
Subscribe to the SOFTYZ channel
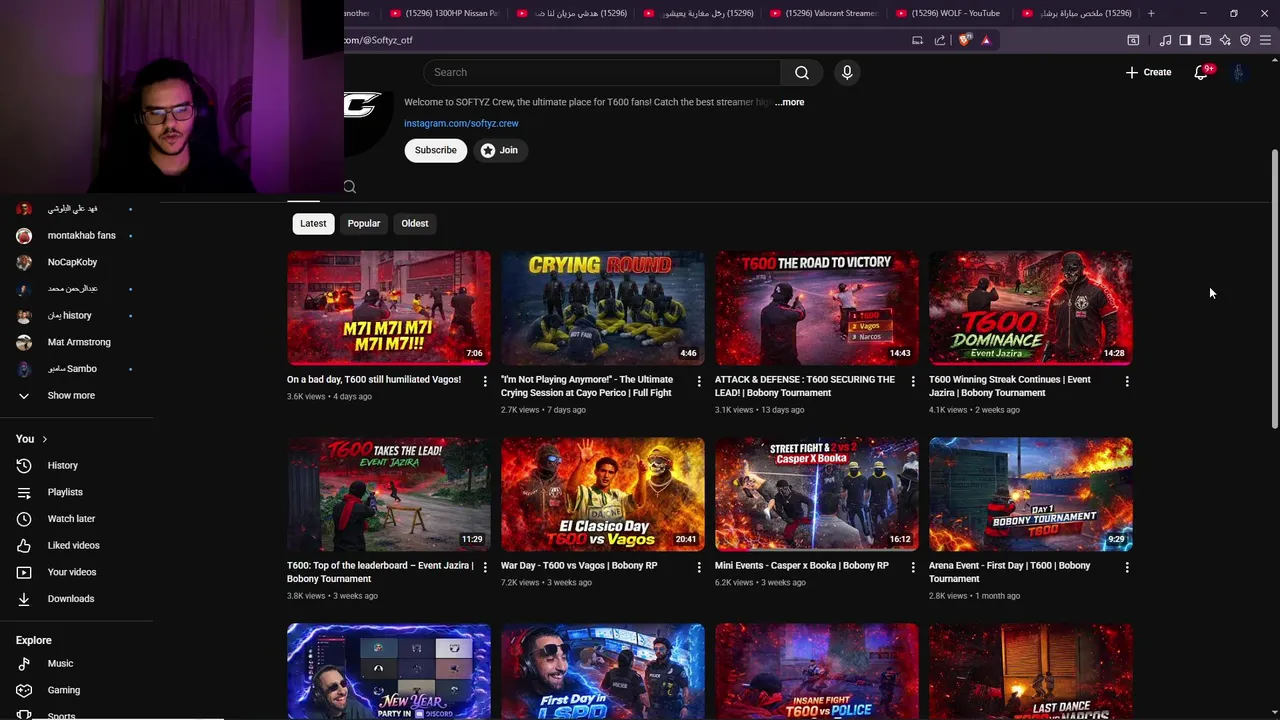click(x=436, y=150)
